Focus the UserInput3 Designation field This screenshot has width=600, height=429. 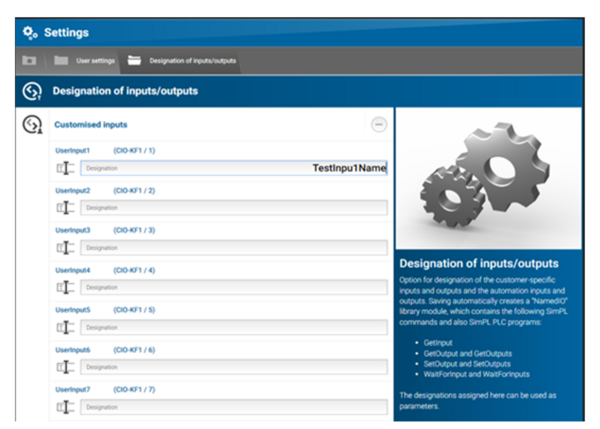pyautogui.click(x=234, y=248)
